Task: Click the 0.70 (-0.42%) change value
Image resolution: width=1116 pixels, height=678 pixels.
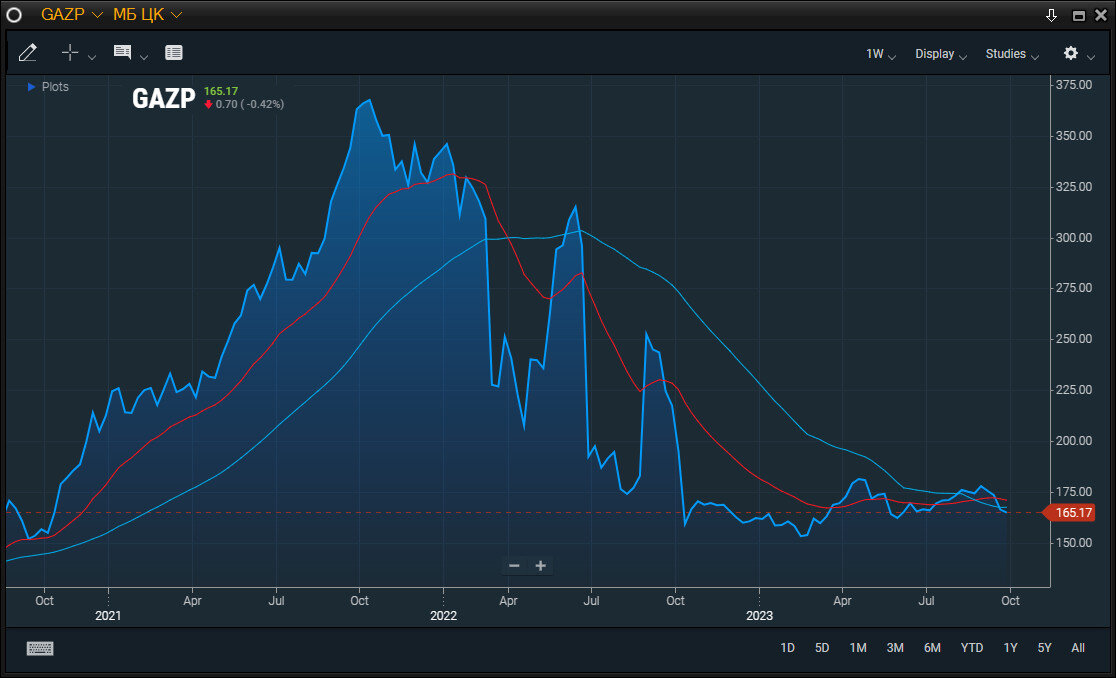Action: [249, 105]
